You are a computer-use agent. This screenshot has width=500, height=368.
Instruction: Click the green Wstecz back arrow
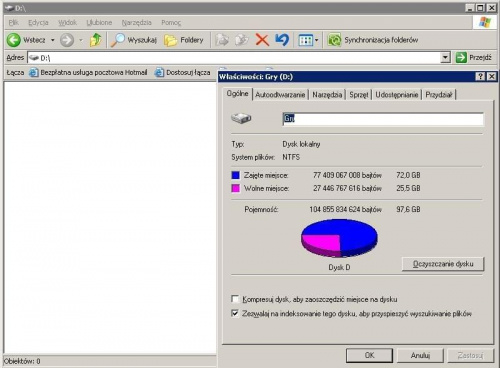tap(14, 40)
